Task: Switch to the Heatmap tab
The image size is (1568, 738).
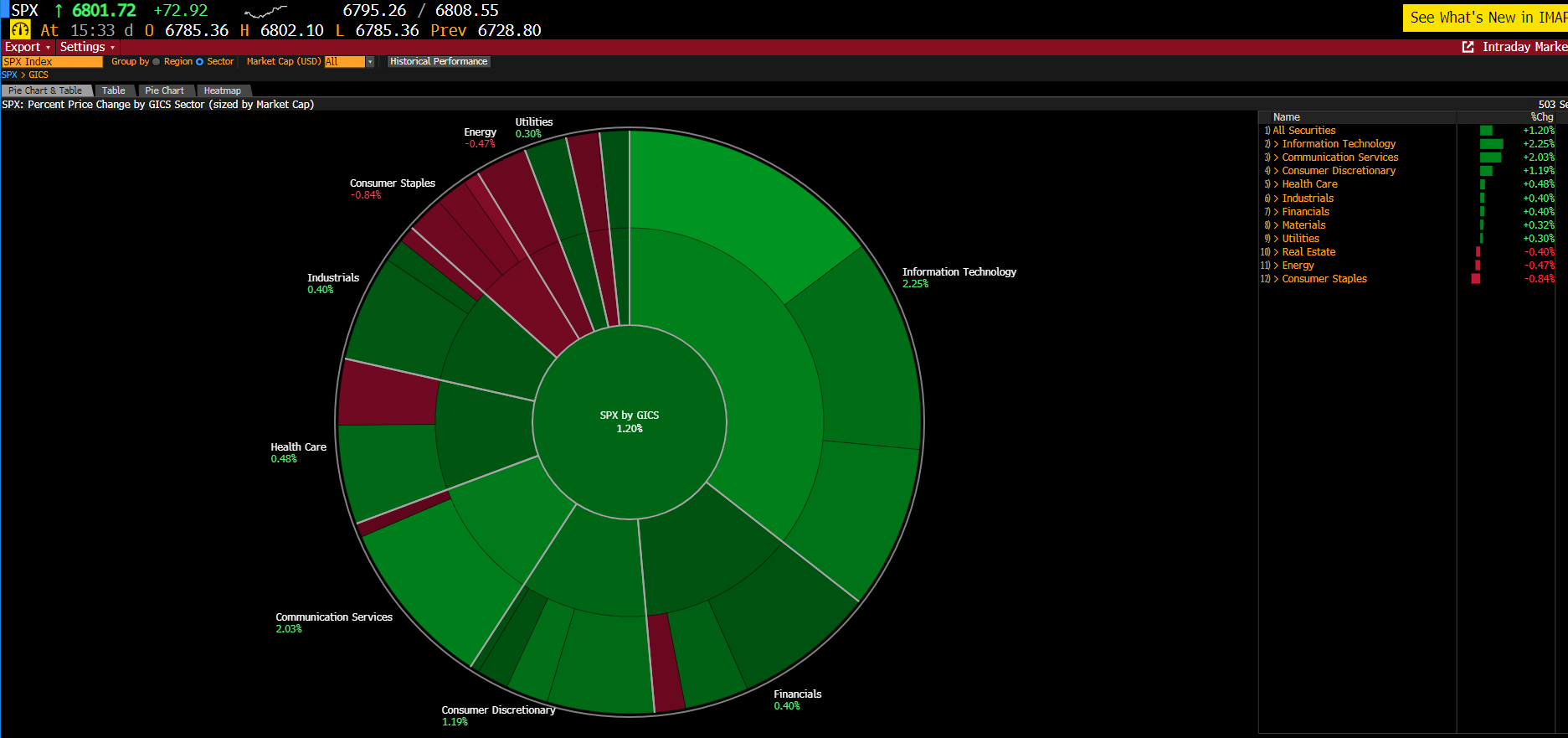Action: [x=222, y=90]
